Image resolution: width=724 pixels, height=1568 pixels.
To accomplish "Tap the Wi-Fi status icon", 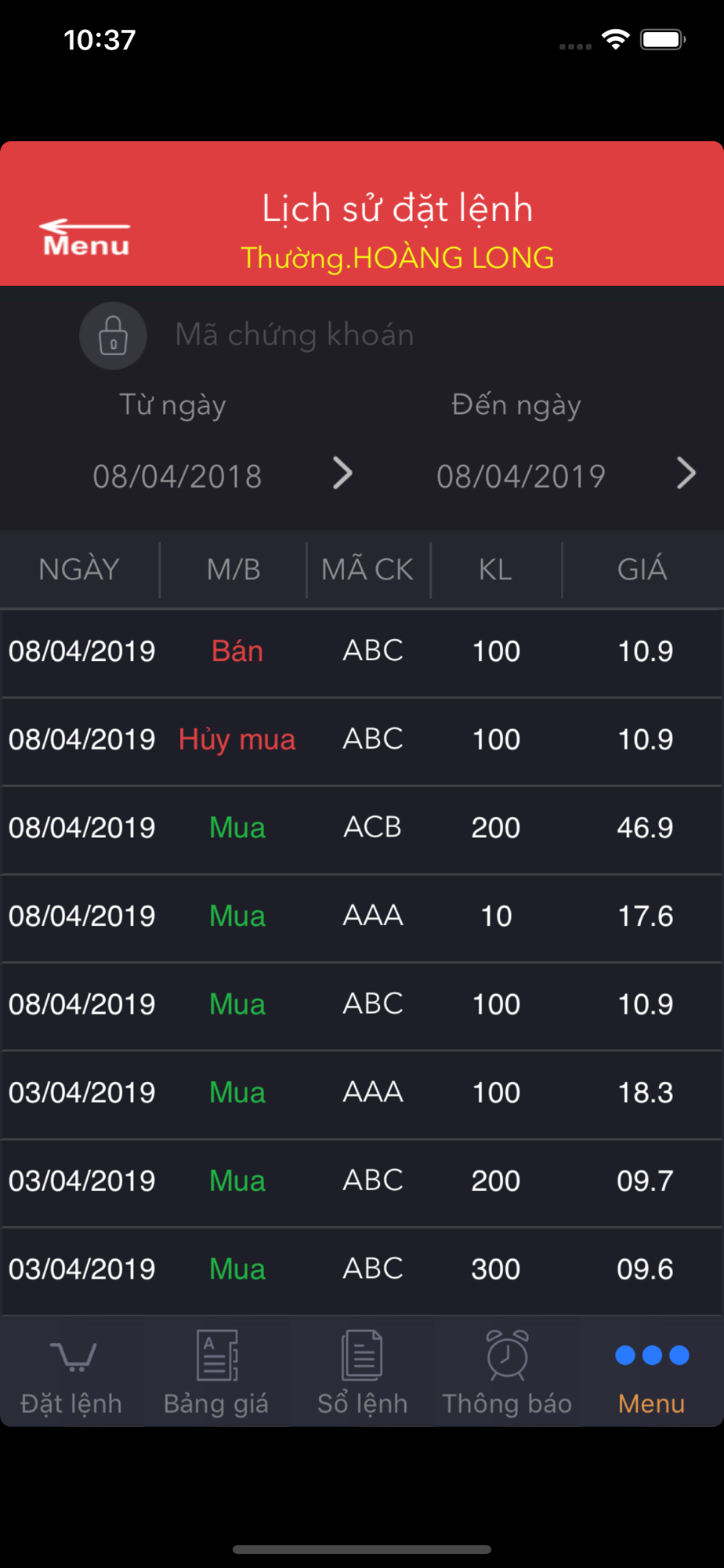I will 616,39.
